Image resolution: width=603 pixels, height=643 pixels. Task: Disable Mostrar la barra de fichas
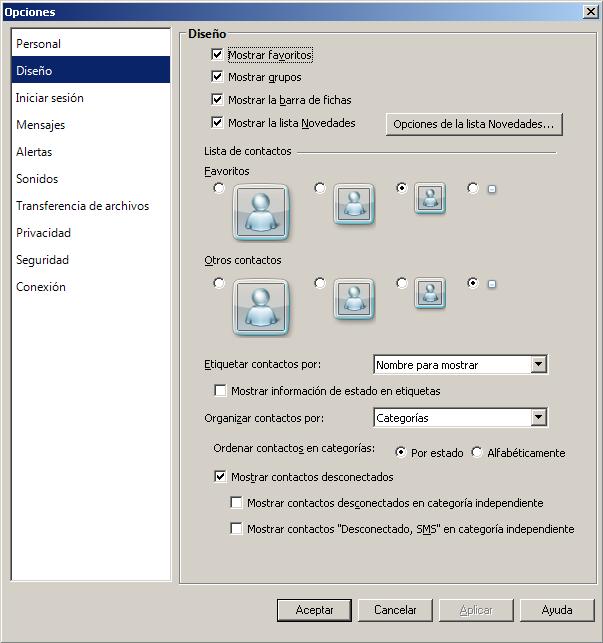218,100
